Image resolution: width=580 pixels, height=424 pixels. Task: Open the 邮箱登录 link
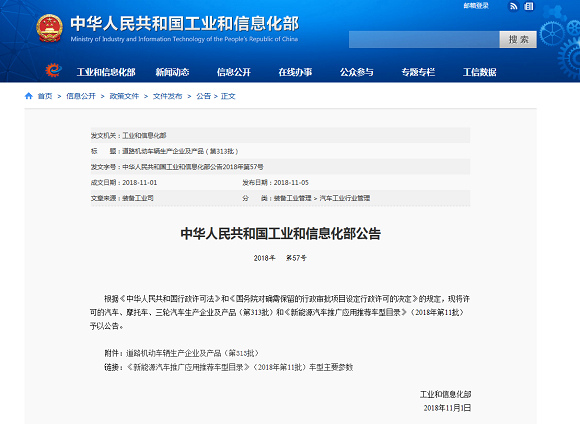pos(476,6)
